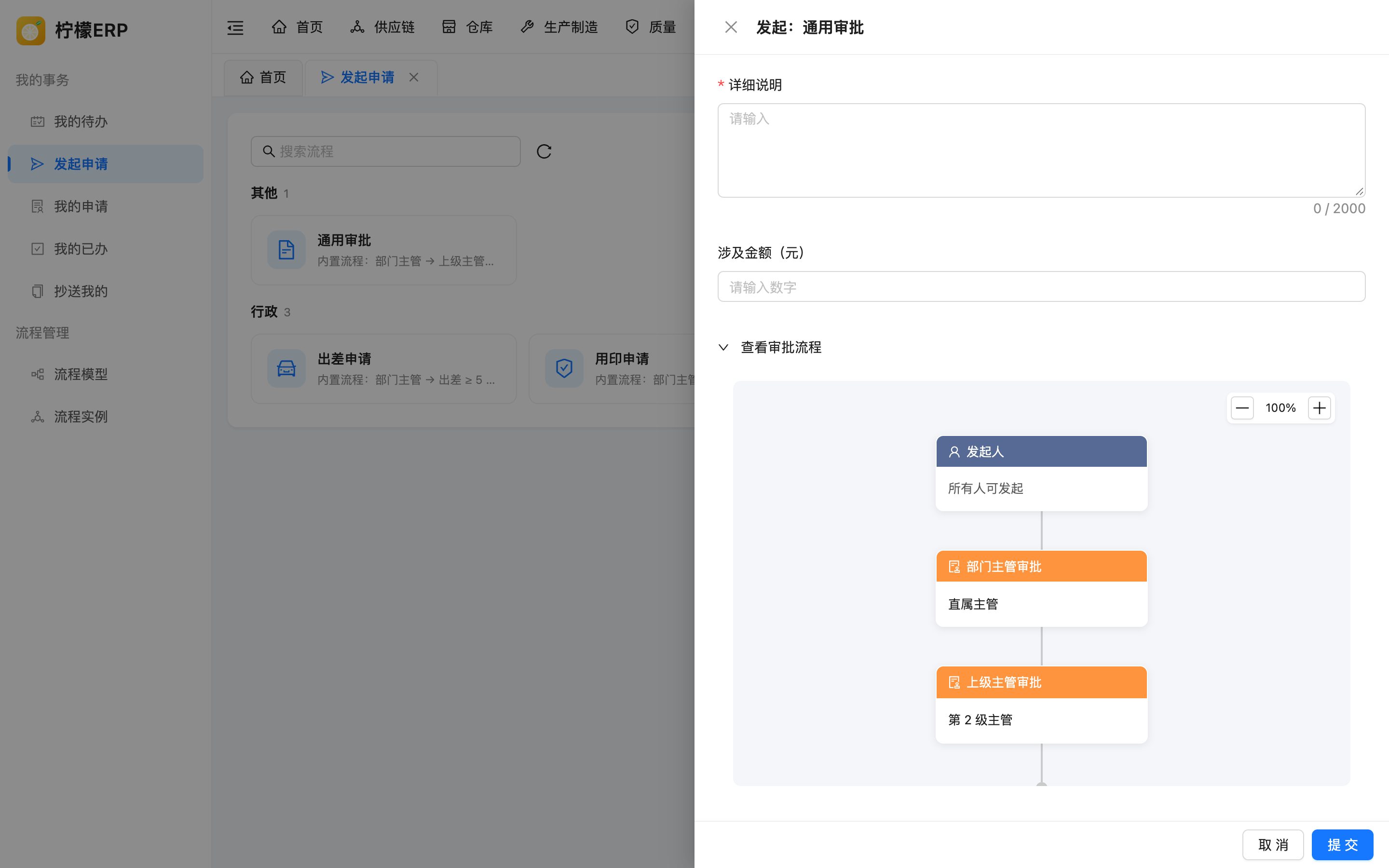This screenshot has width=1389, height=868.
Task: Click the 直属主管 text in the flow
Action: (973, 605)
